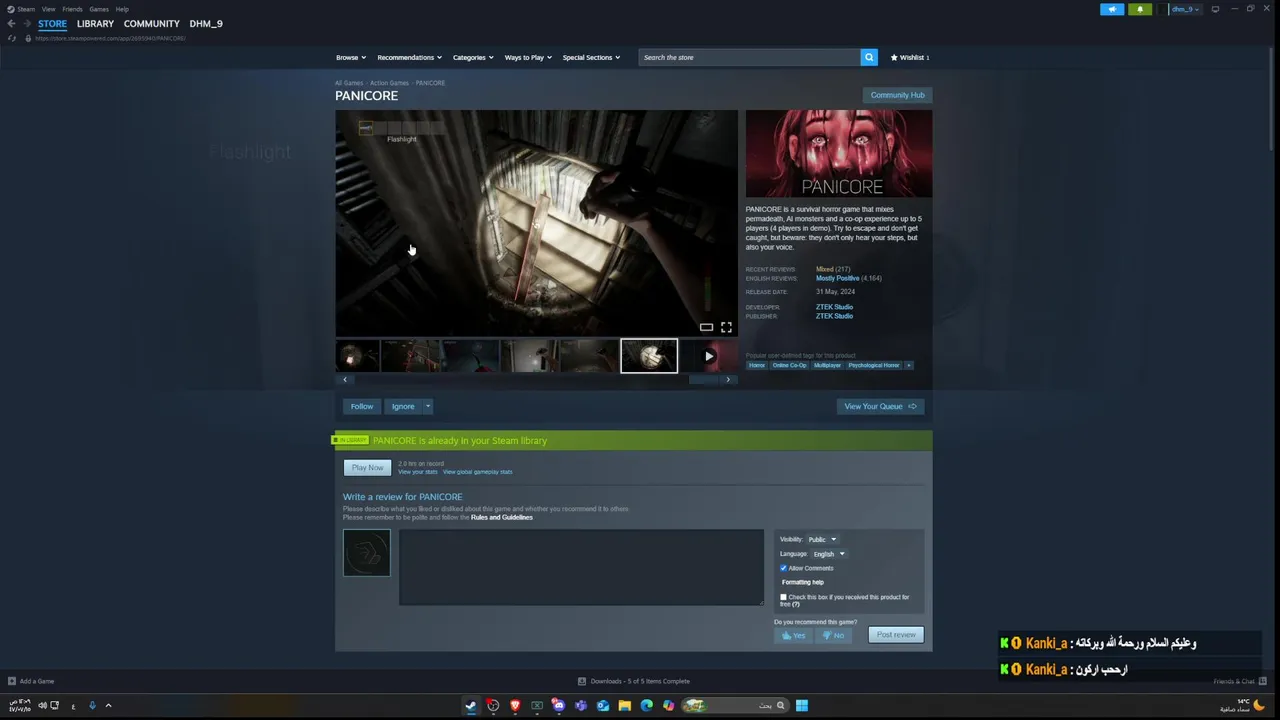The width and height of the screenshot is (1280, 720).
Task: Toggle theater mode on the media player
Action: pos(706,327)
